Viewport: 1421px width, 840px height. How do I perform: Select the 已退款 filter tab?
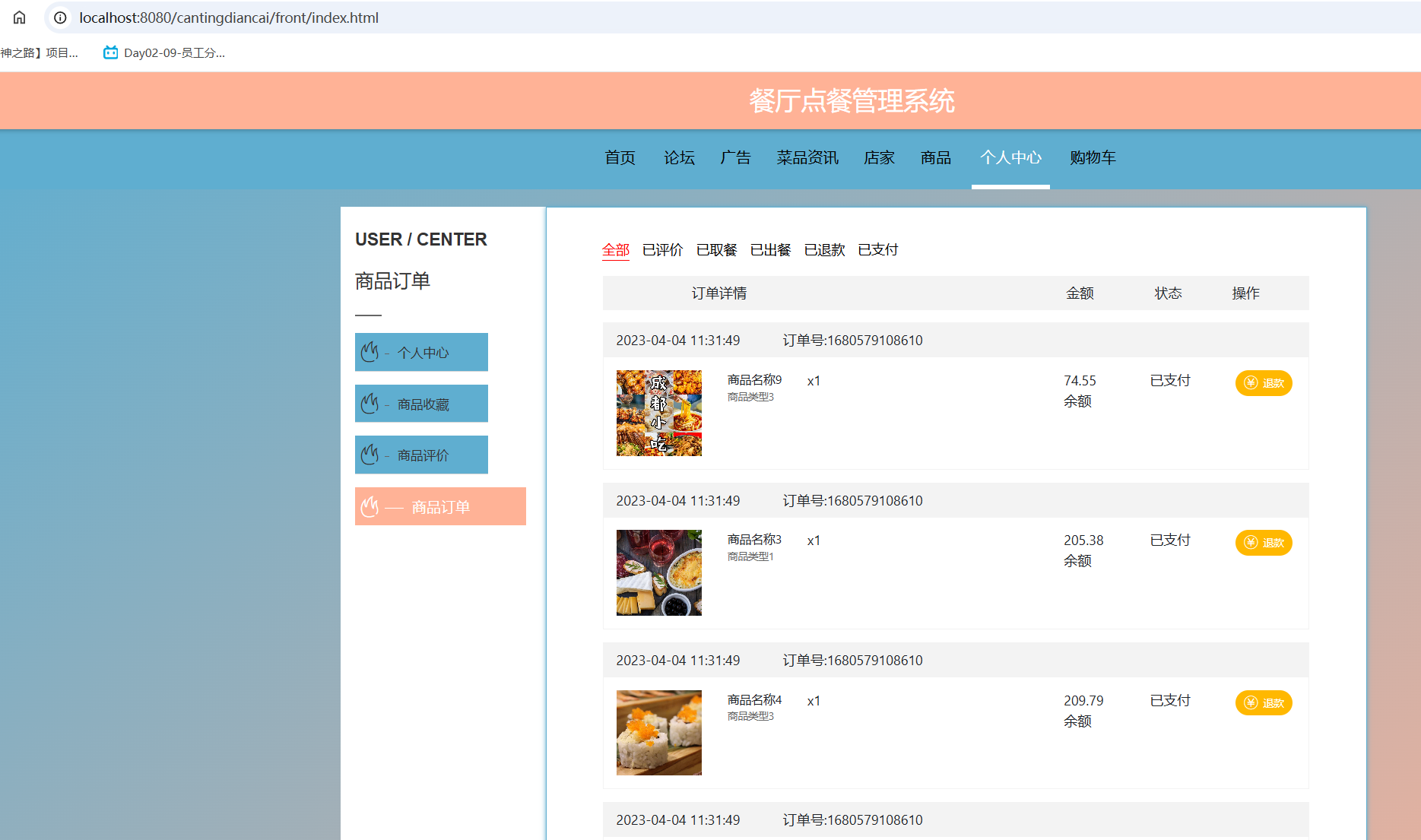click(x=824, y=249)
